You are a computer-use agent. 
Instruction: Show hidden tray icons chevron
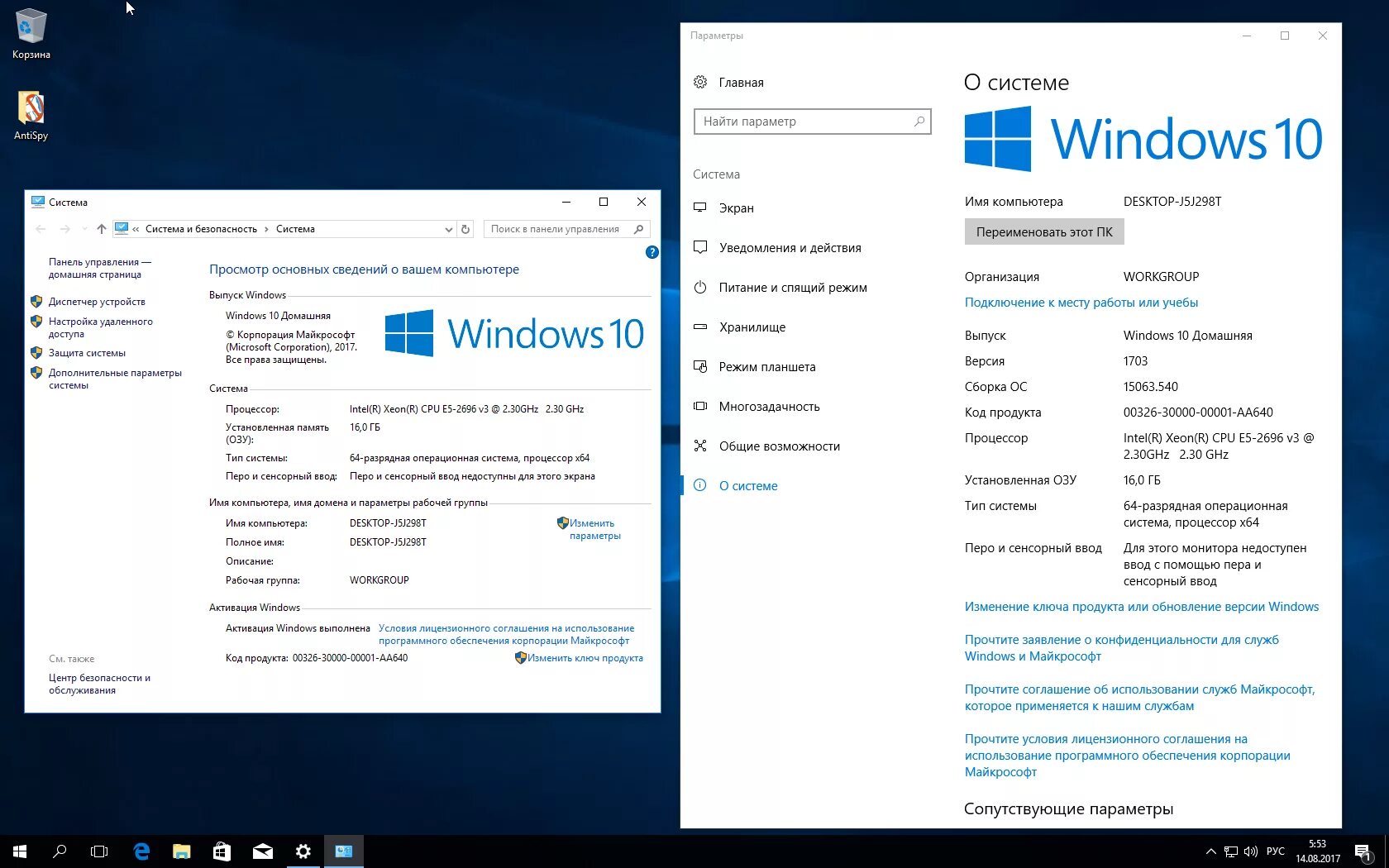point(1210,851)
